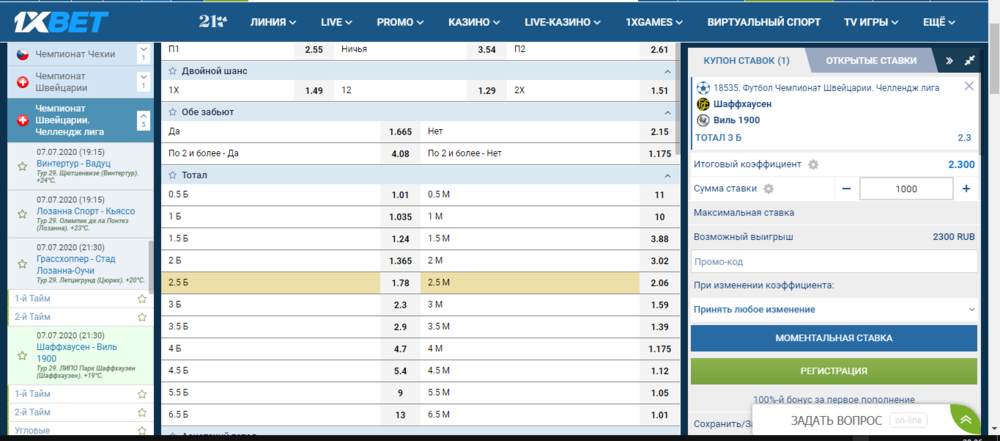The image size is (1000, 441).
Task: Click the РЕГИСТРАЦИЯ button
Action: coord(834,371)
